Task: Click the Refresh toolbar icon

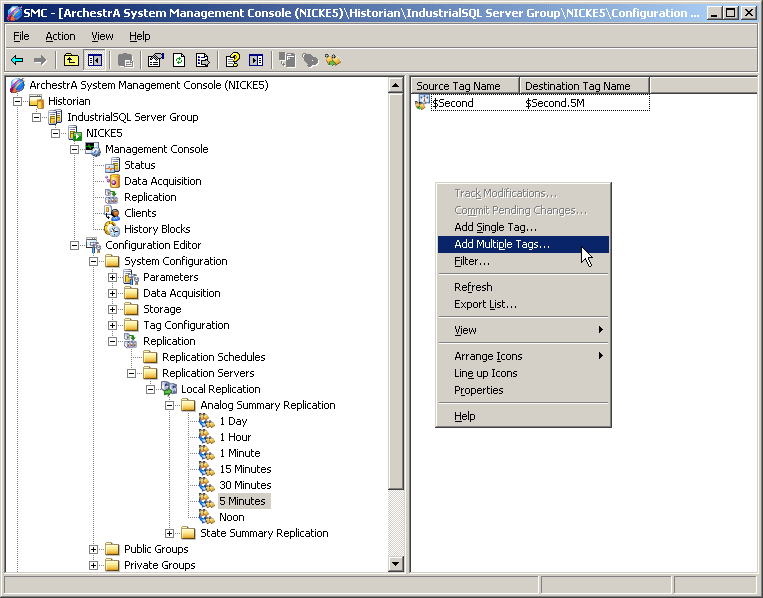Action: [x=179, y=60]
